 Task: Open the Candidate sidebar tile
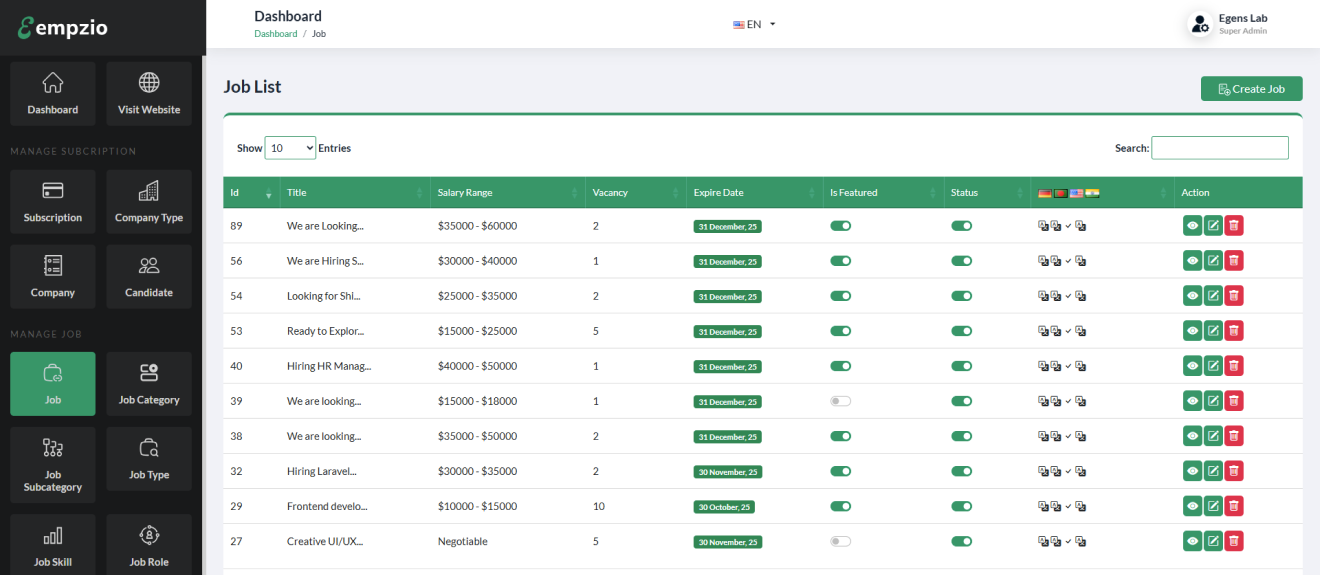pyautogui.click(x=149, y=277)
